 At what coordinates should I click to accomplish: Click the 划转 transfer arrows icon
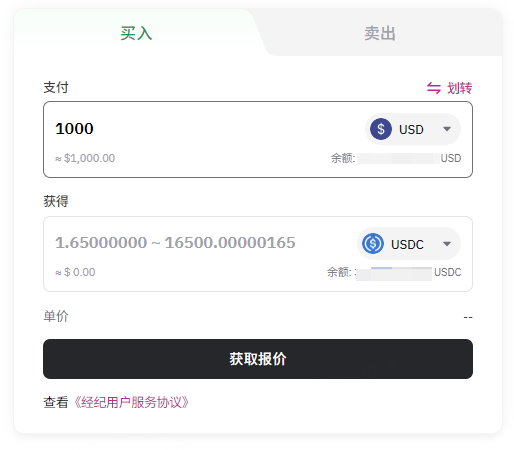pos(434,88)
